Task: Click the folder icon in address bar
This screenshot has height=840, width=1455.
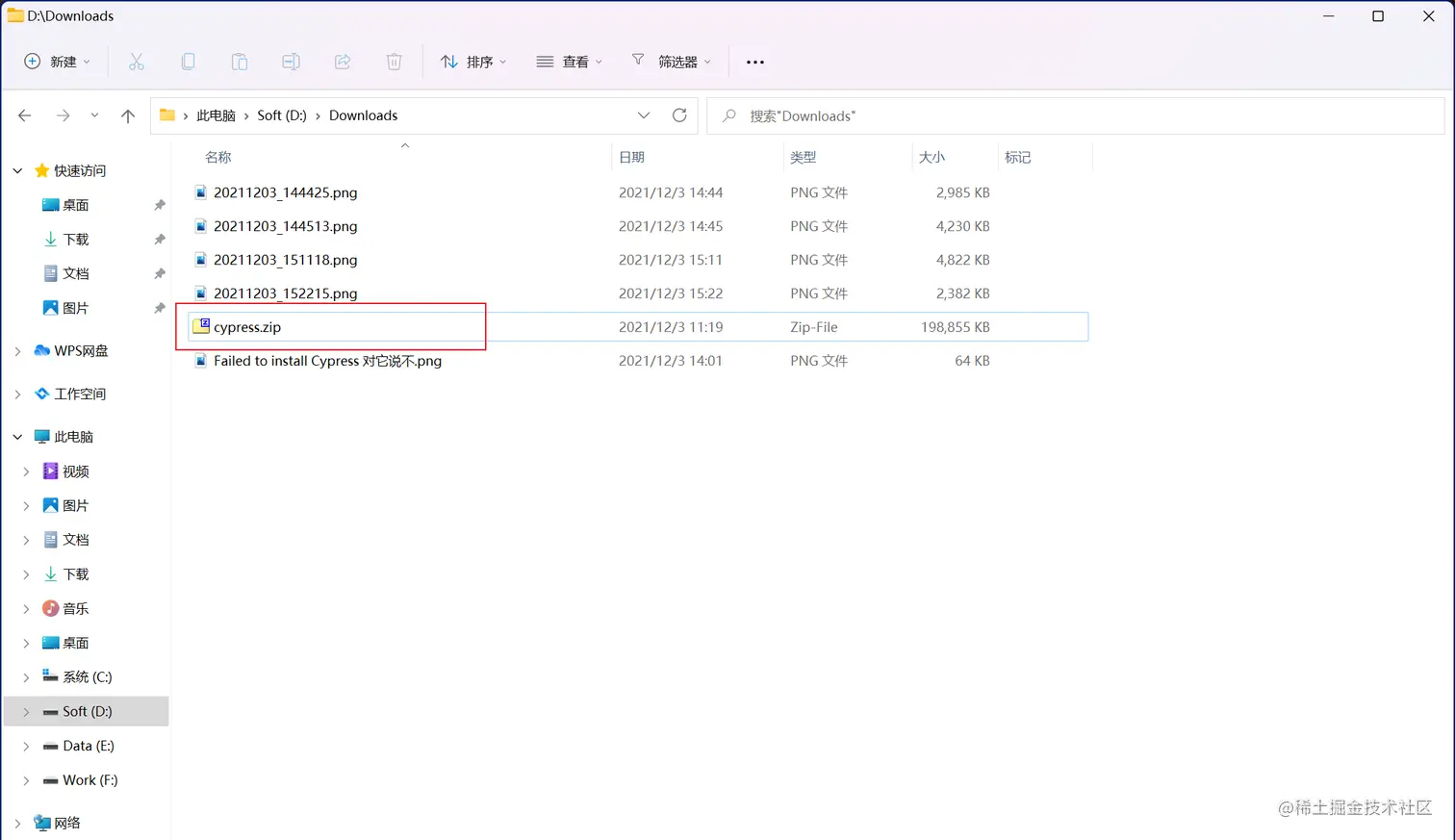Action: coord(167,115)
